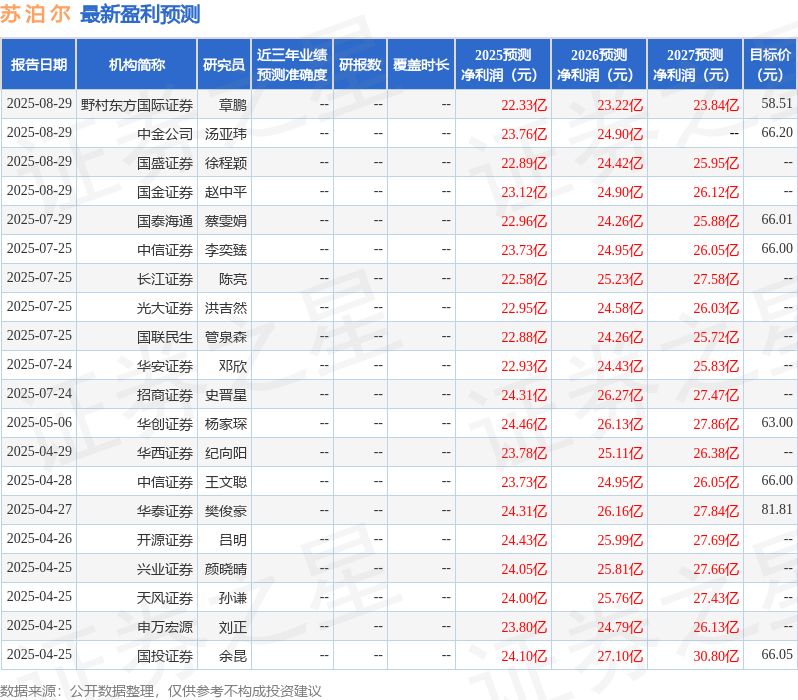The width and height of the screenshot is (798, 700).
Task: Click the 2027预测净利润 column header
Action: tap(695, 65)
